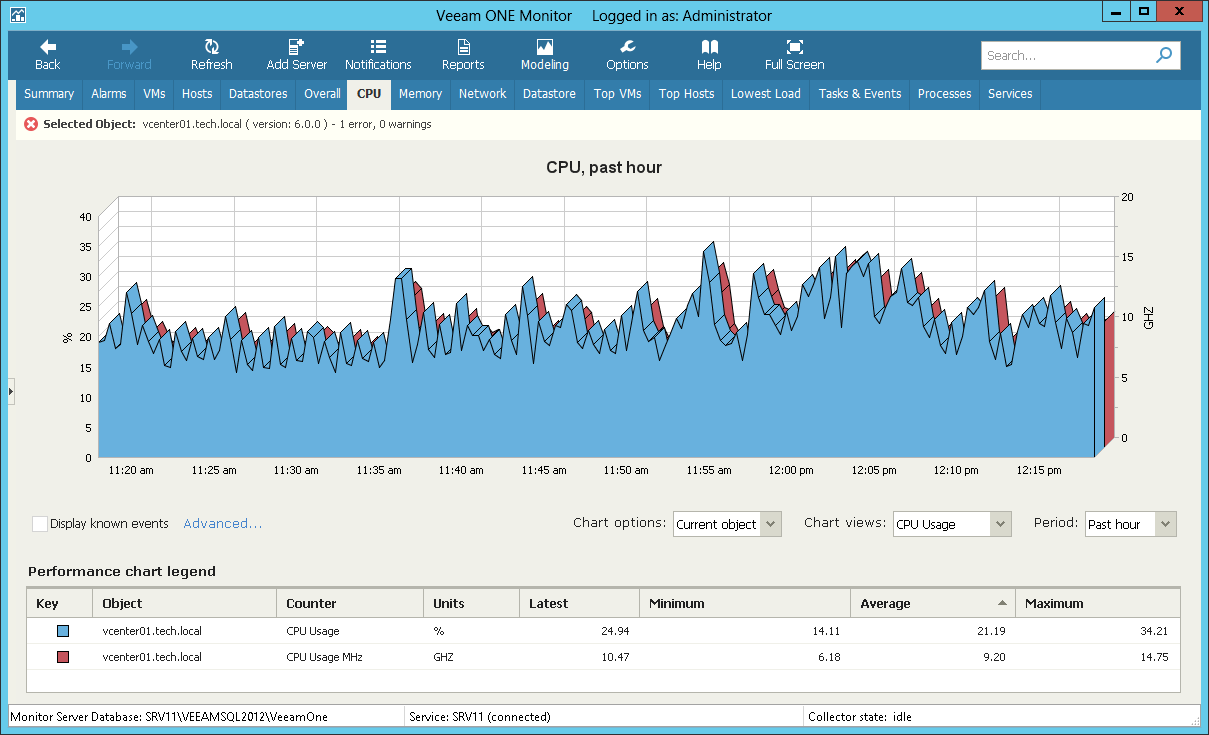The image size is (1209, 735).
Task: Refresh the monitor view
Action: (x=211, y=55)
